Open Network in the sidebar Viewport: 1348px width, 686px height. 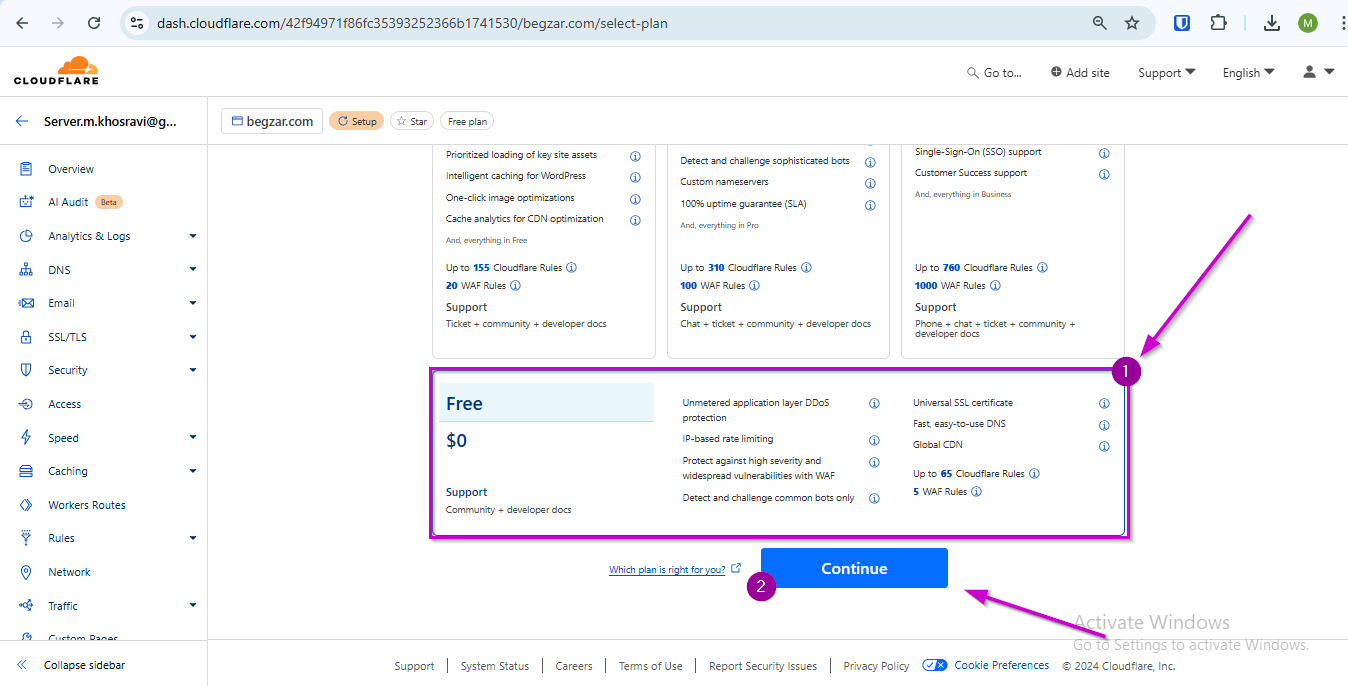pyautogui.click(x=69, y=572)
